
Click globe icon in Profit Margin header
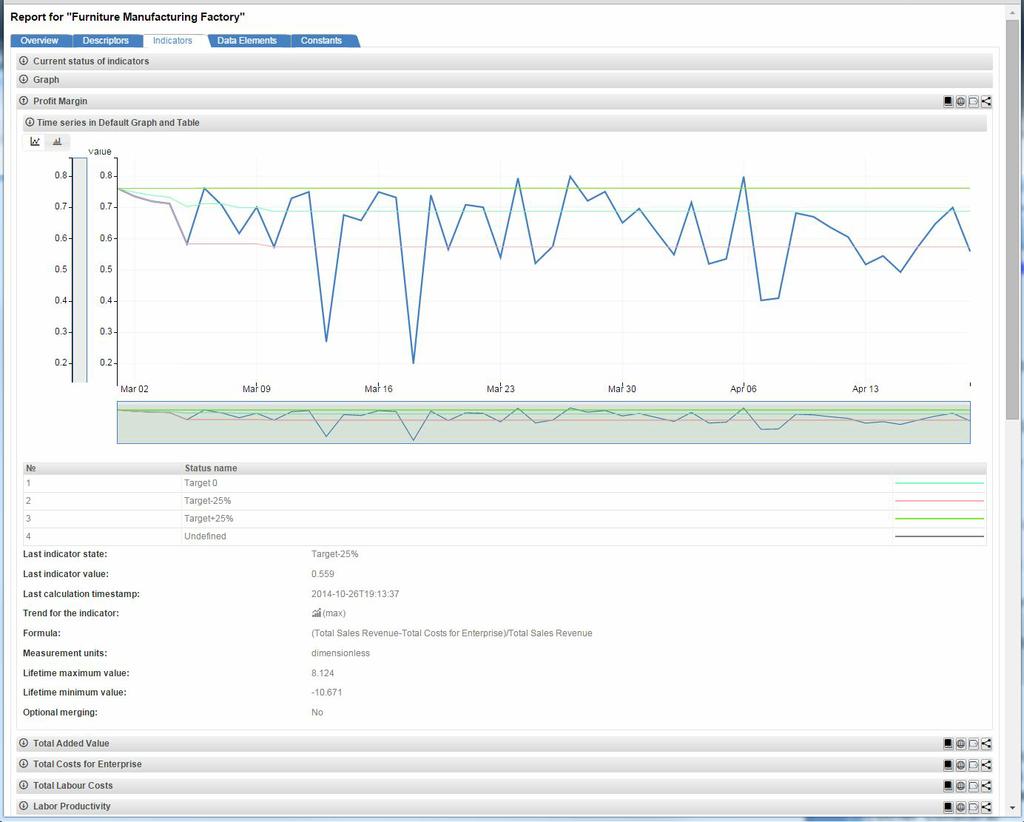pos(960,101)
